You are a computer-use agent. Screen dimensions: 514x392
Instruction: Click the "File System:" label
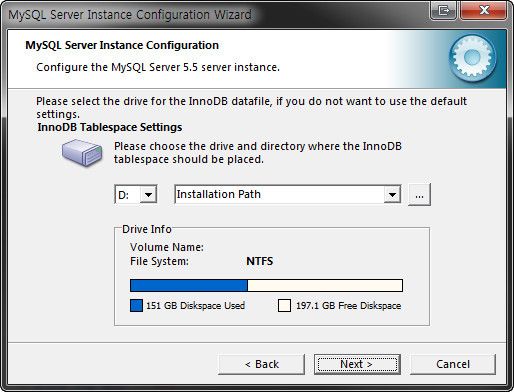tap(159, 261)
